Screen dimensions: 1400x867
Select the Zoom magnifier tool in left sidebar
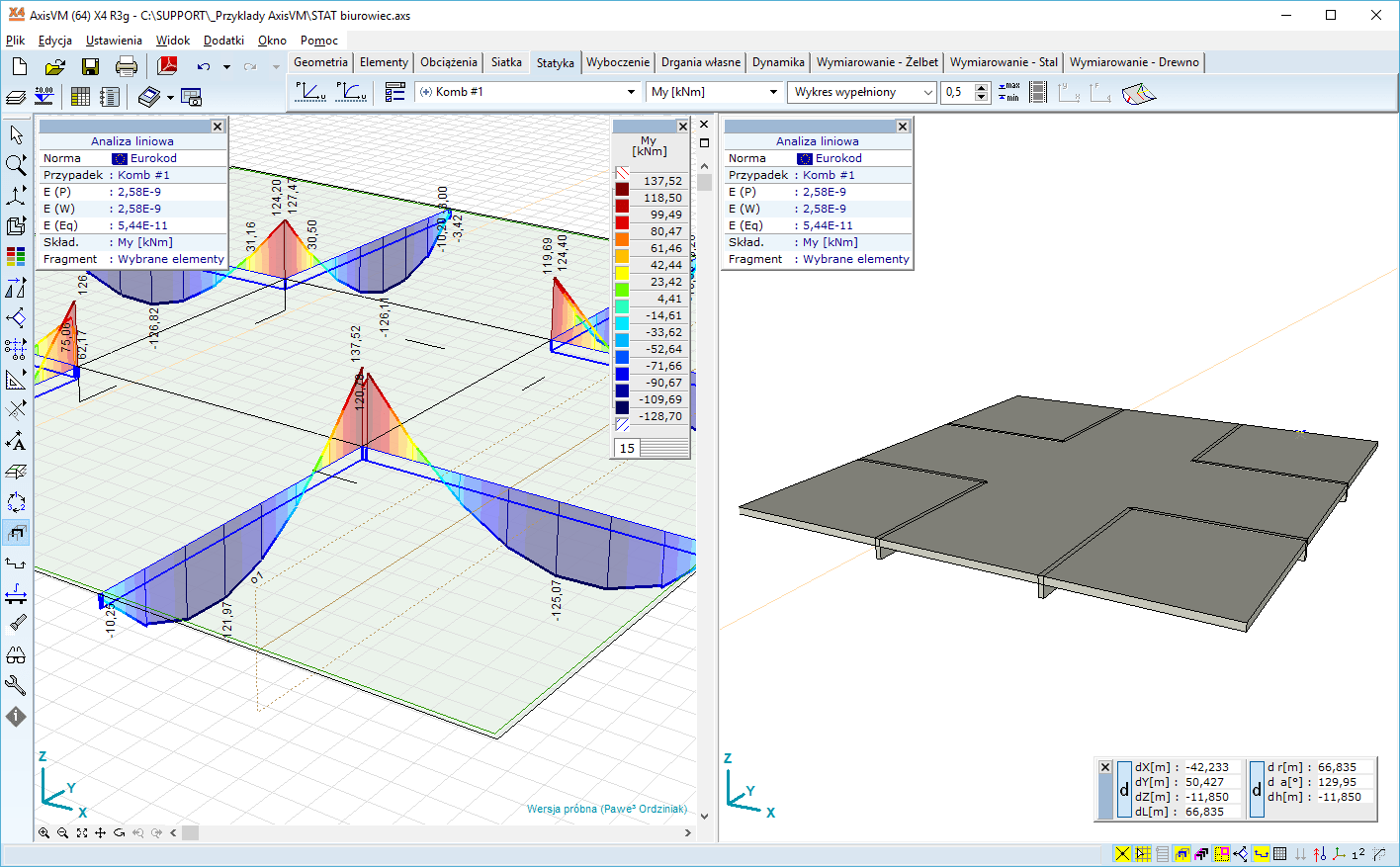tap(16, 165)
